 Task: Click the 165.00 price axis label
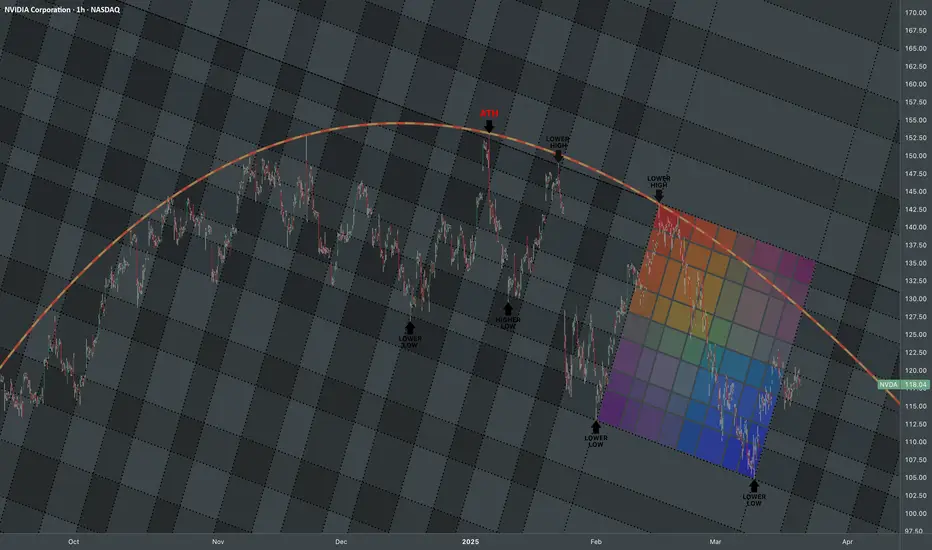click(x=916, y=48)
